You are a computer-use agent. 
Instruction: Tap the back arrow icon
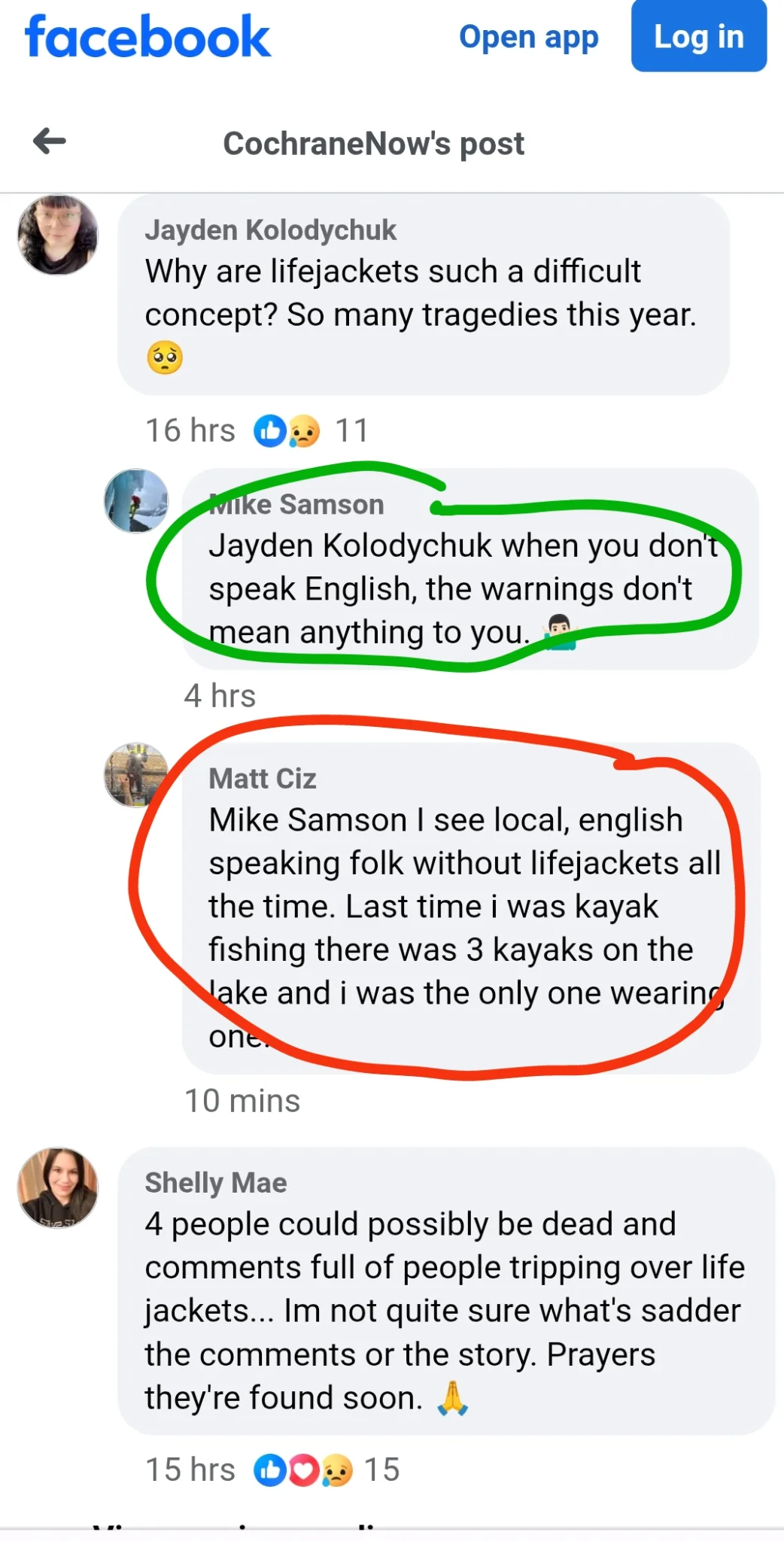coord(50,141)
